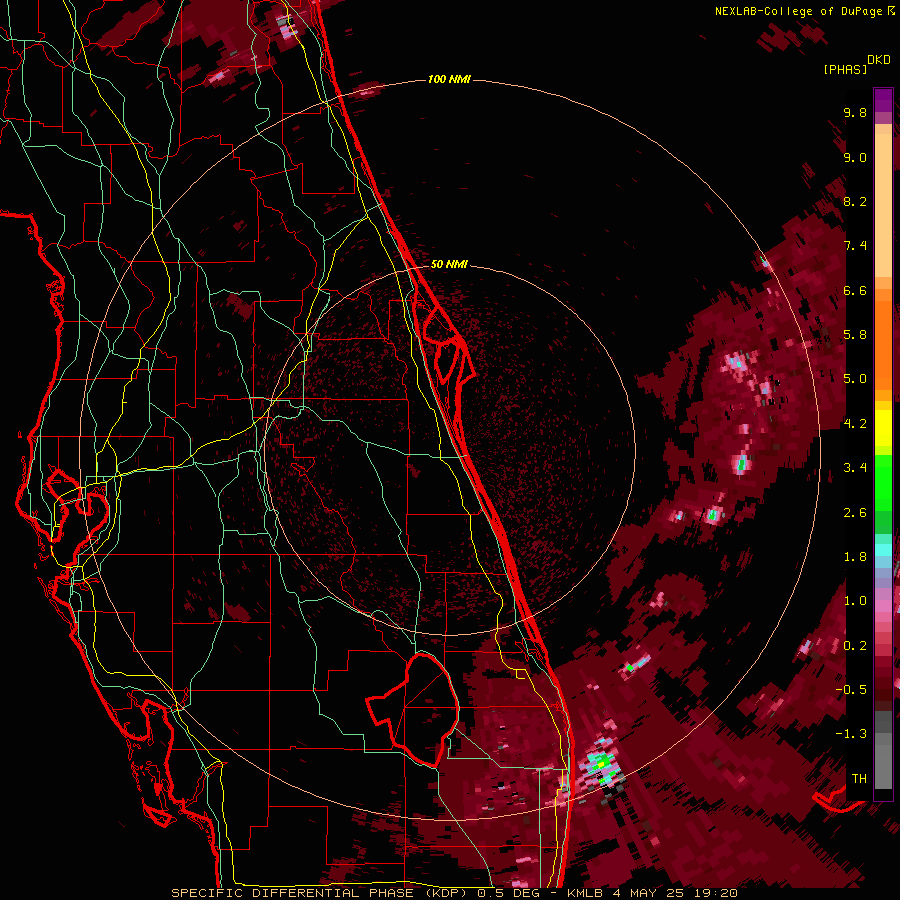This screenshot has height=900, width=900.
Task: Pick the orange segment of the color bar
Action: click(x=883, y=344)
